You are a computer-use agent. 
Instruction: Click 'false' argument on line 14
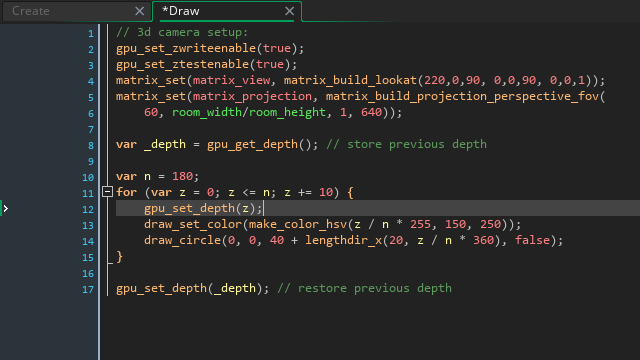(x=532, y=240)
